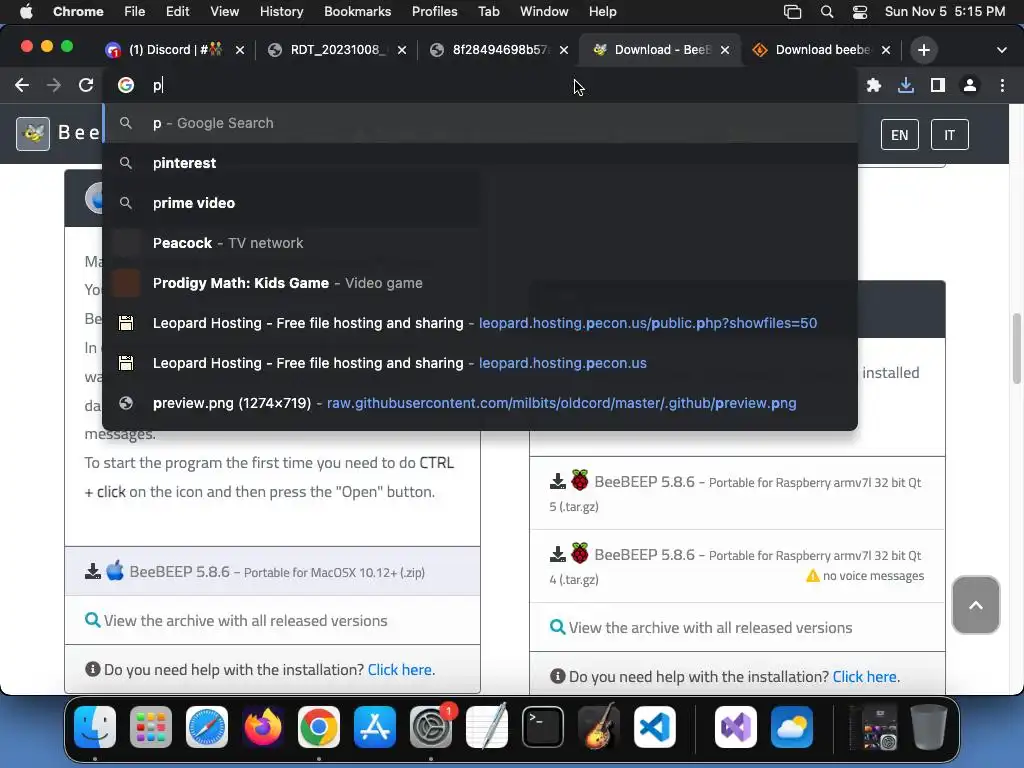Screen dimensions: 1024x768
Task: Open the Bookmarks menu
Action: pyautogui.click(x=357, y=12)
